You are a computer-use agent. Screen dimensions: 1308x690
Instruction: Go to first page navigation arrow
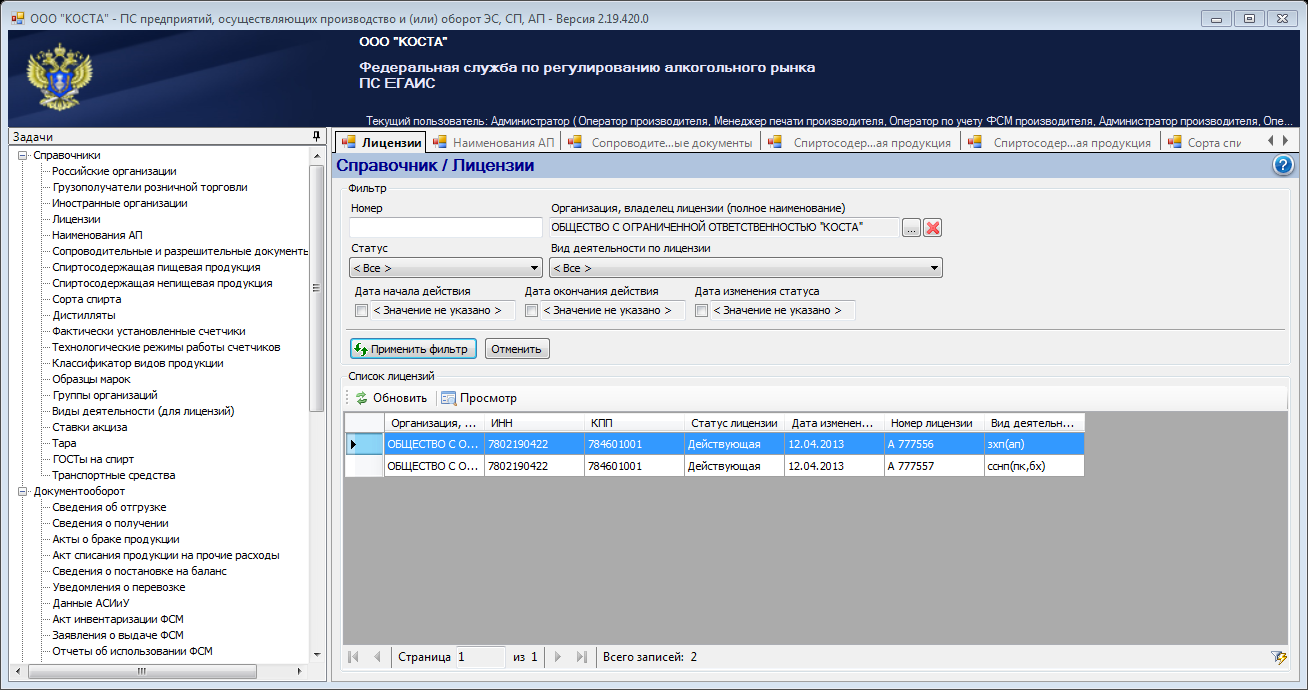point(353,657)
